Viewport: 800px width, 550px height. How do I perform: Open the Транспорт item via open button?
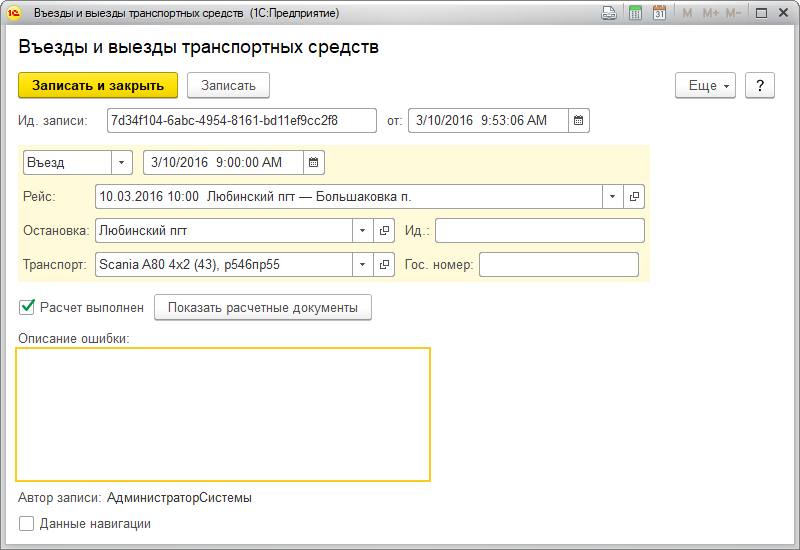click(x=384, y=265)
